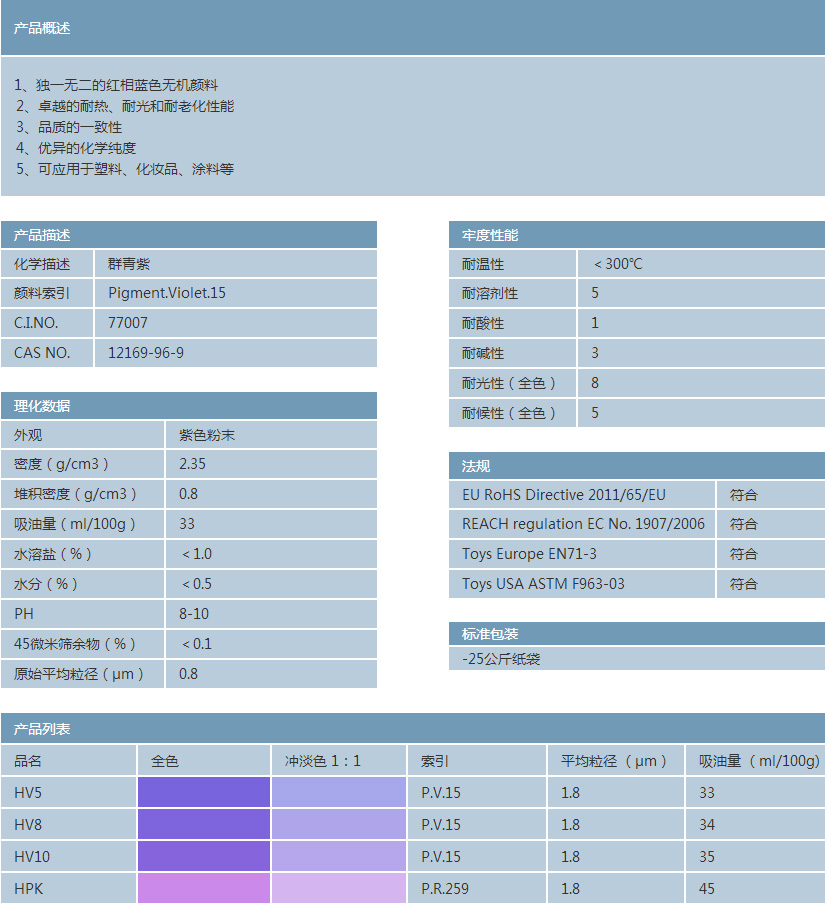Click the HV5 row index 'P.V.15'
Screen dimensions: 826x905
(x=441, y=792)
